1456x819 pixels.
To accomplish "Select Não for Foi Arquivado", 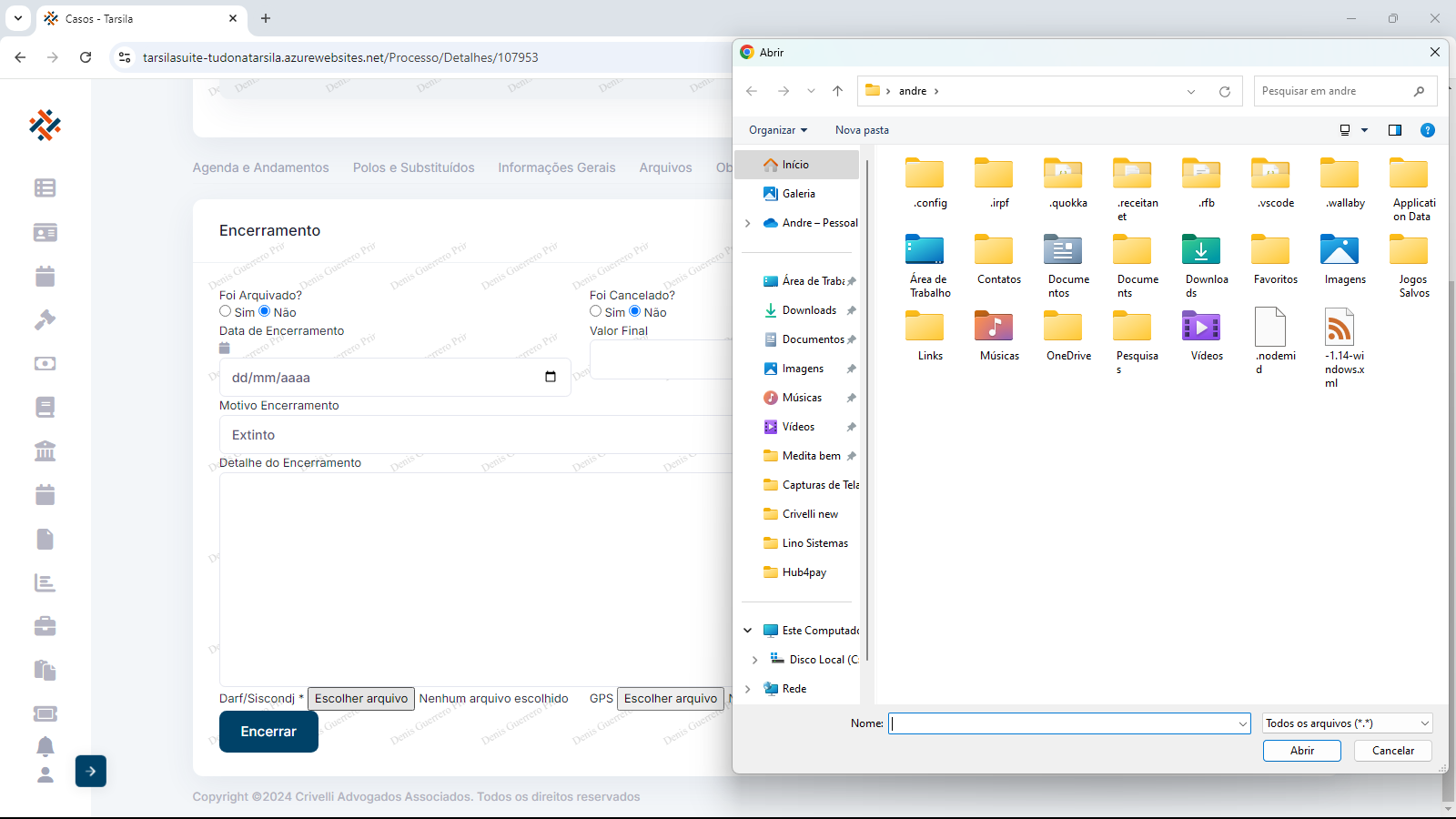I will 265,311.
